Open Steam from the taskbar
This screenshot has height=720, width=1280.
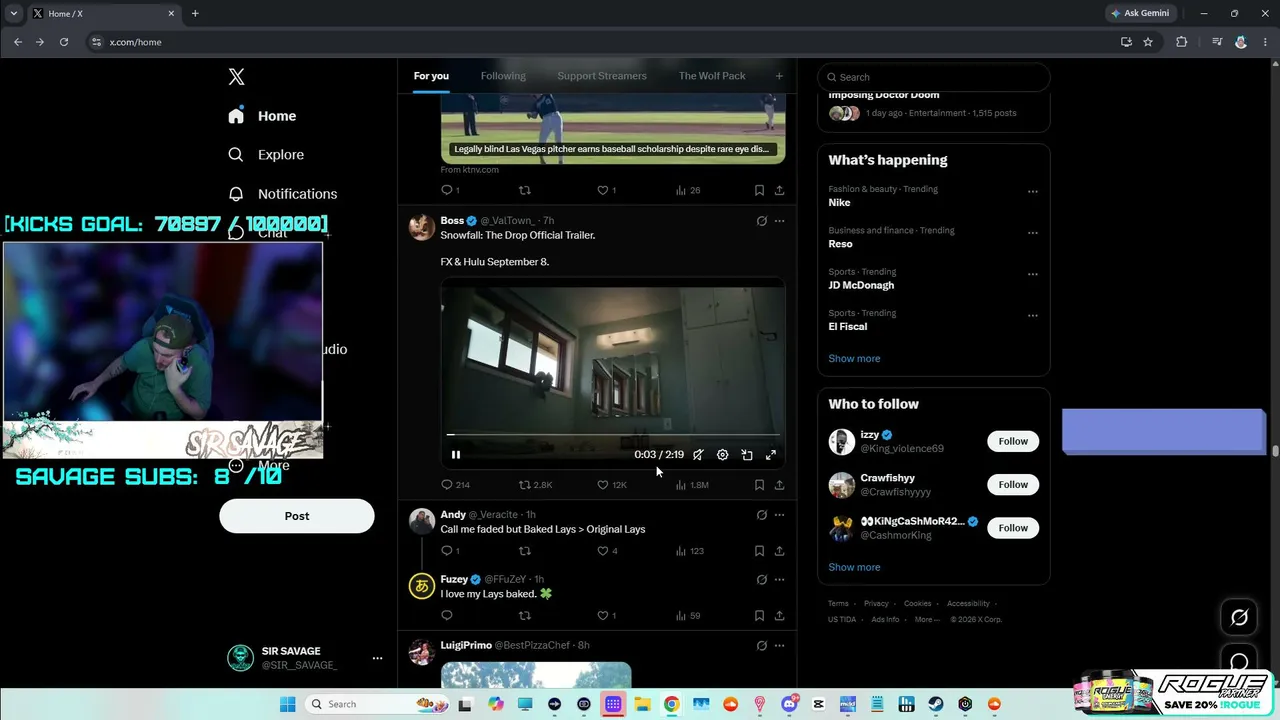936,704
